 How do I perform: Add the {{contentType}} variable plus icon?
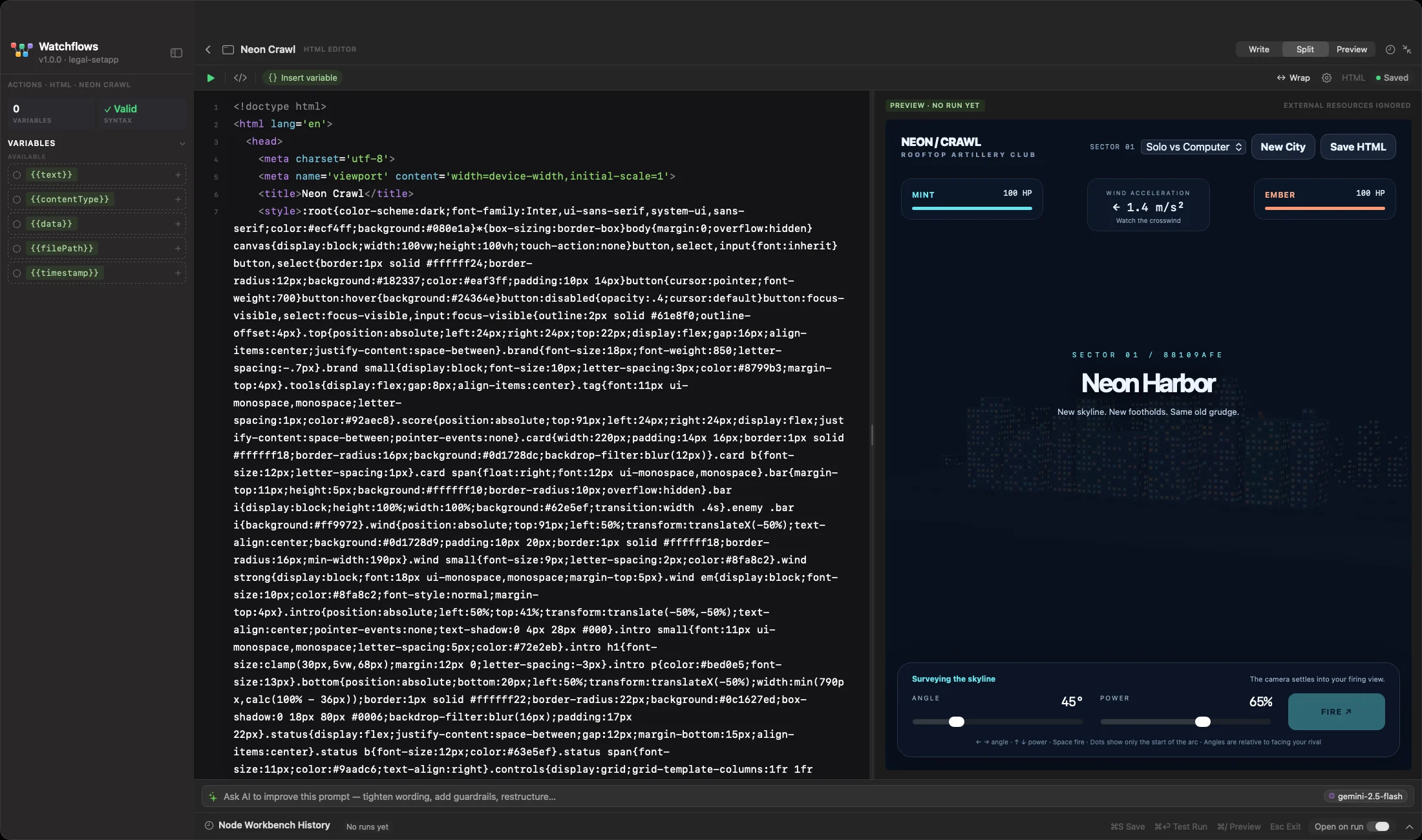[178, 199]
